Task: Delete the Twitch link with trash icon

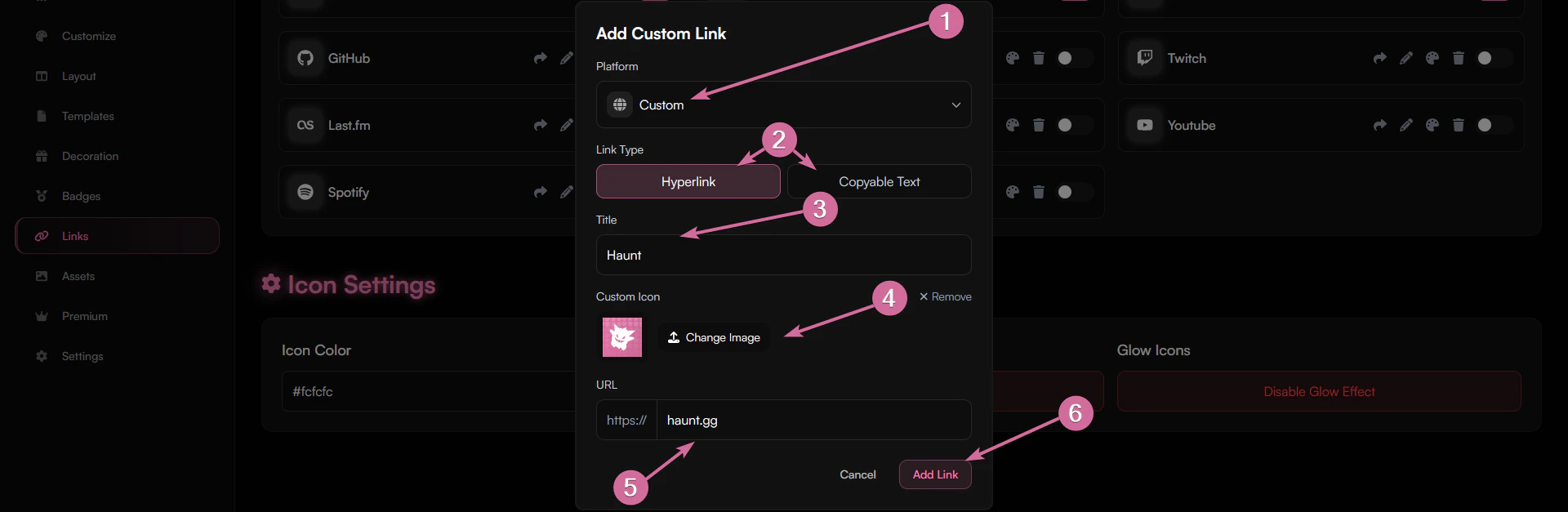Action: point(1458,58)
